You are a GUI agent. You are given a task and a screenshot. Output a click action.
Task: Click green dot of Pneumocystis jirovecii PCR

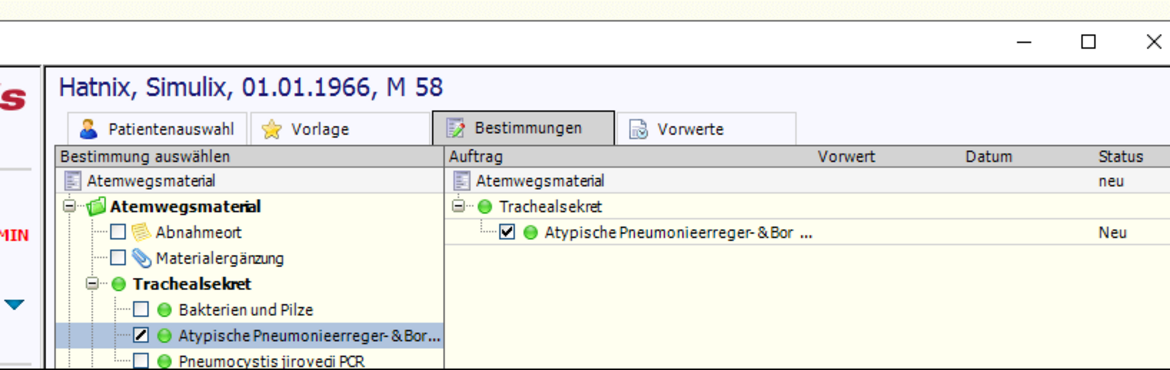(164, 361)
